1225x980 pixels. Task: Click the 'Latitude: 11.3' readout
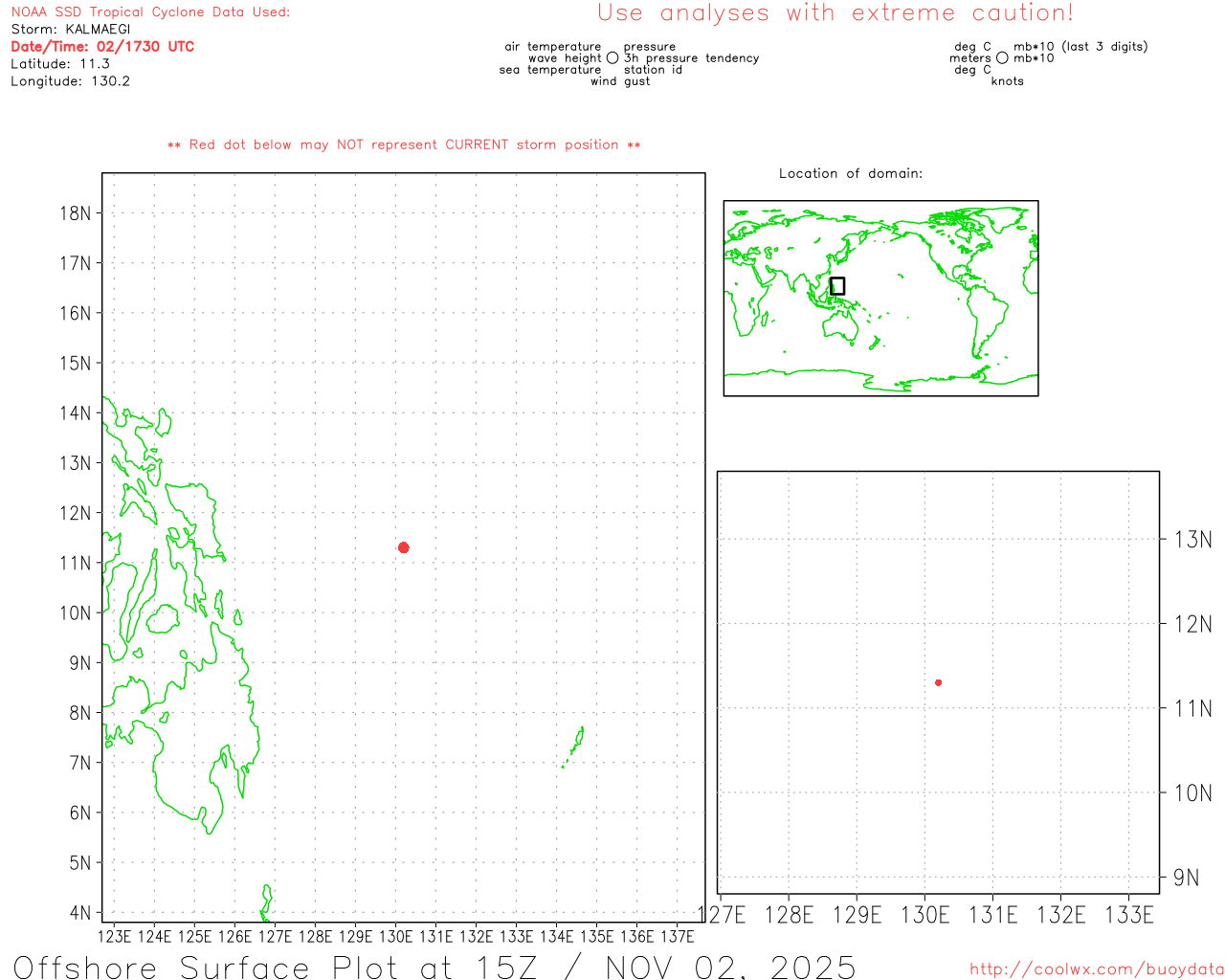(60, 64)
